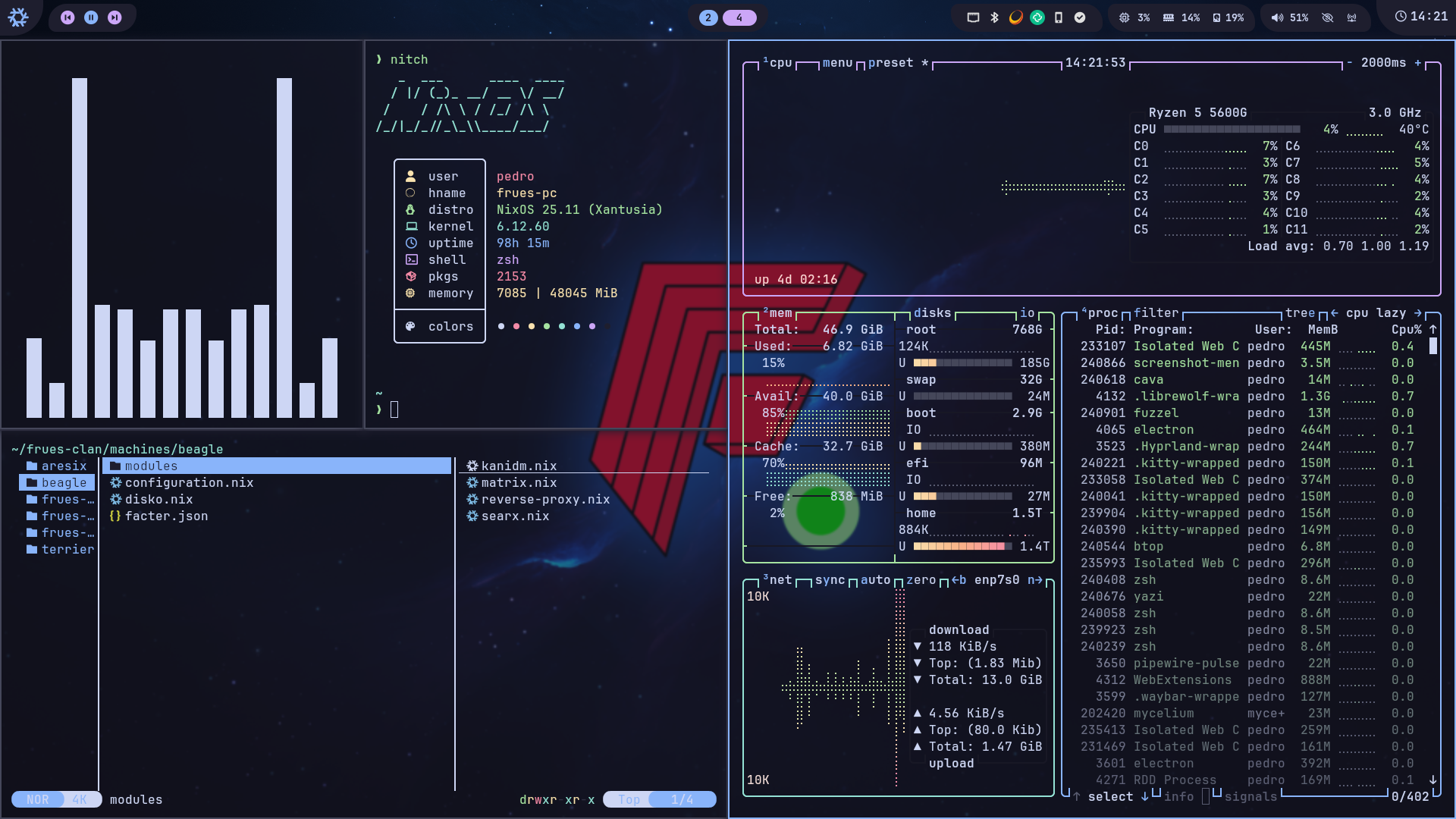This screenshot has width=1456, height=819.
Task: Open the btop preset selector
Action: coord(890,62)
